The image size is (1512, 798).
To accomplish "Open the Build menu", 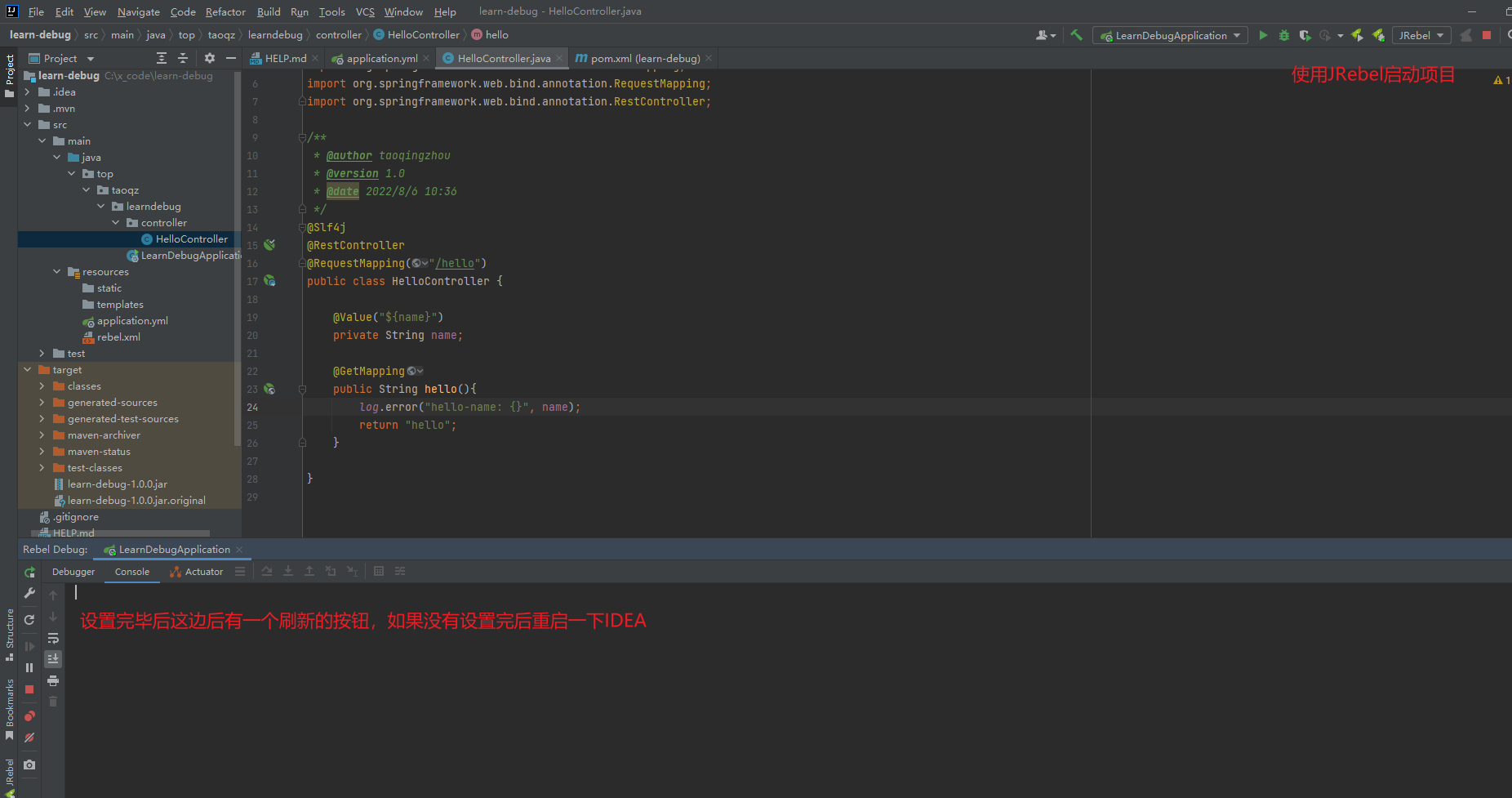I will (x=269, y=11).
